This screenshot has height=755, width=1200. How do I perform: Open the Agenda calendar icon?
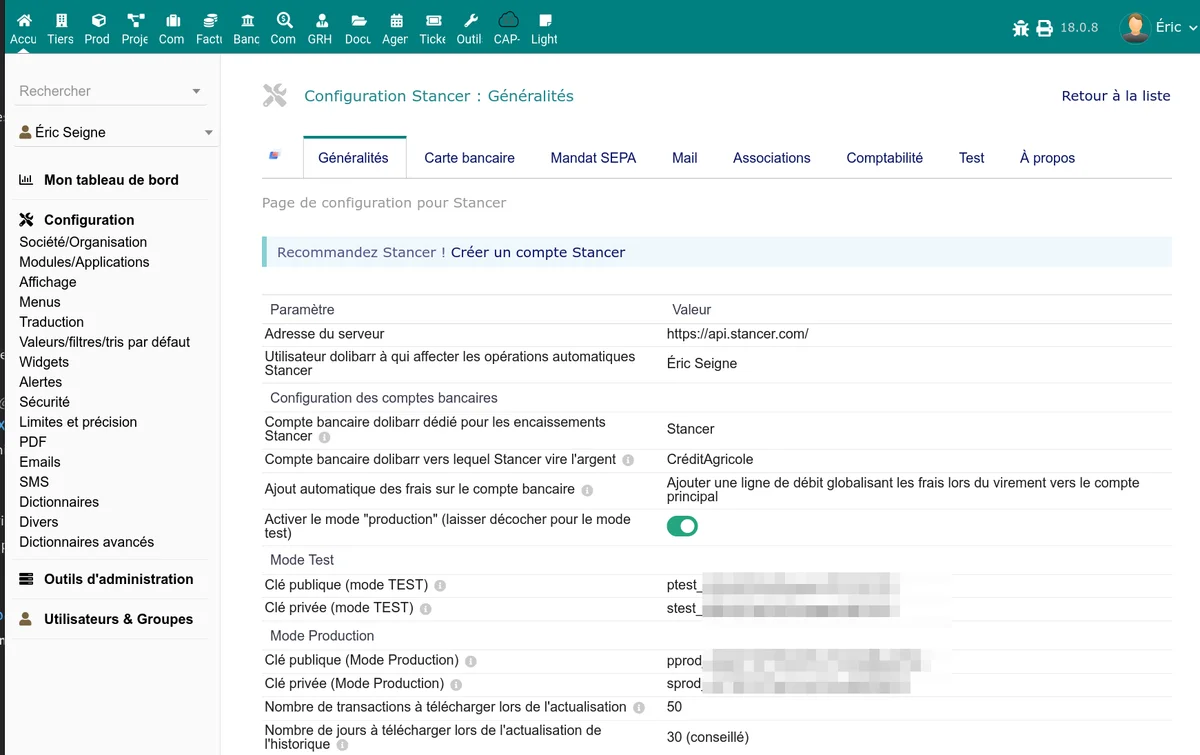point(396,20)
